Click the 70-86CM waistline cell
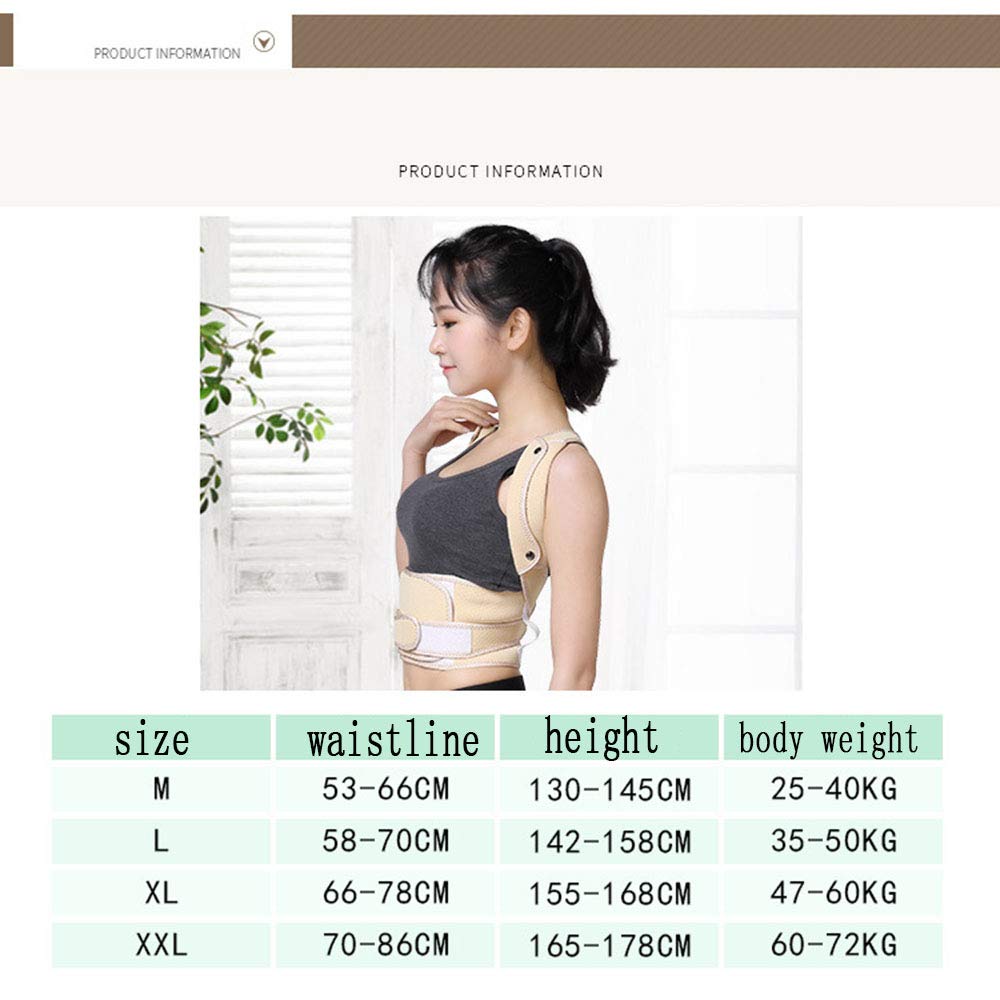Image resolution: width=1000 pixels, height=1000 pixels. [385, 945]
